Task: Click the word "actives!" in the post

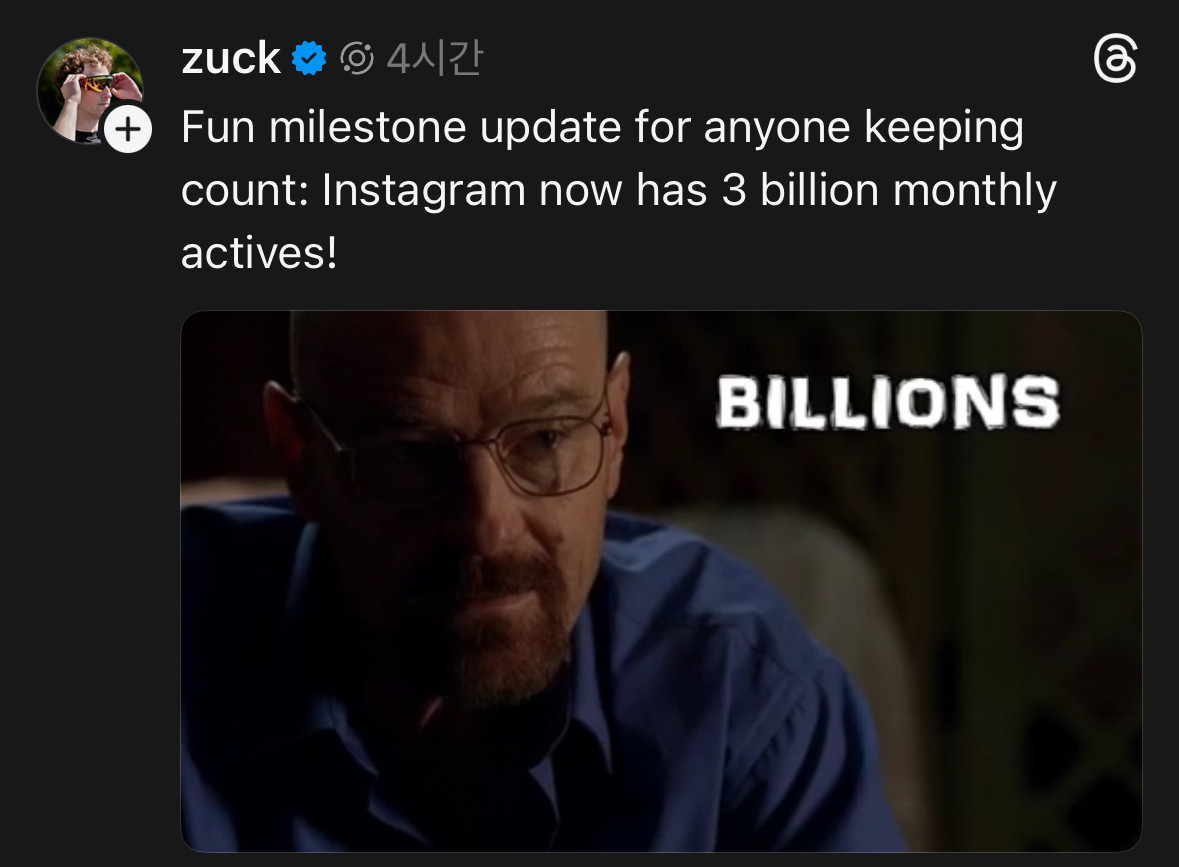Action: [259, 253]
